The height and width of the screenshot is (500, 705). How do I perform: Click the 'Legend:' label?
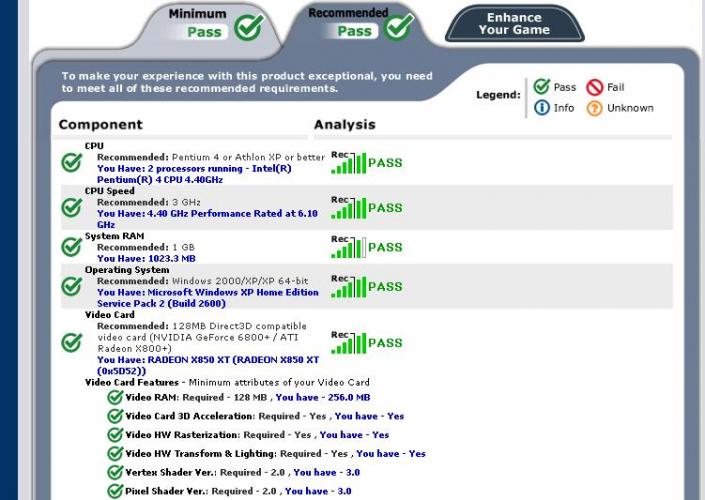pos(498,95)
